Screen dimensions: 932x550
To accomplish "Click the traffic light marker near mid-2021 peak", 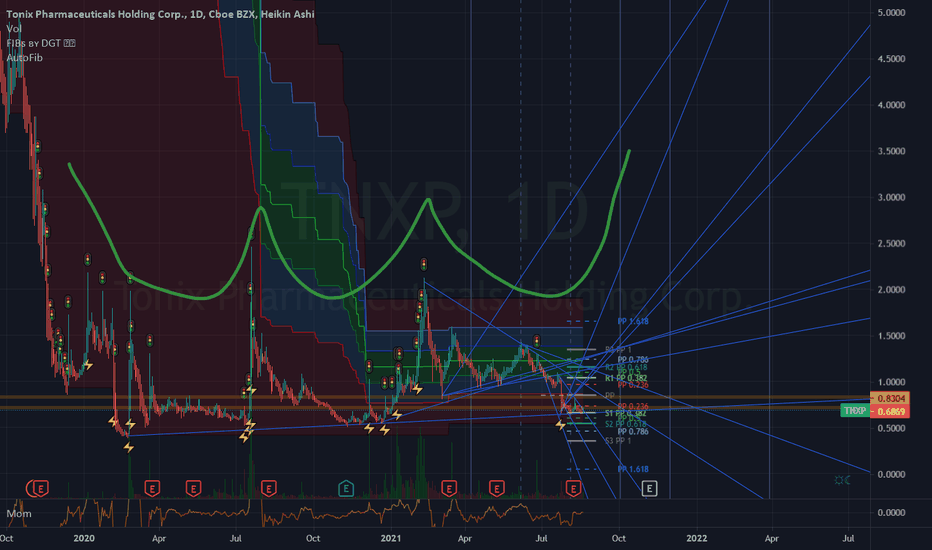I will click(537, 341).
